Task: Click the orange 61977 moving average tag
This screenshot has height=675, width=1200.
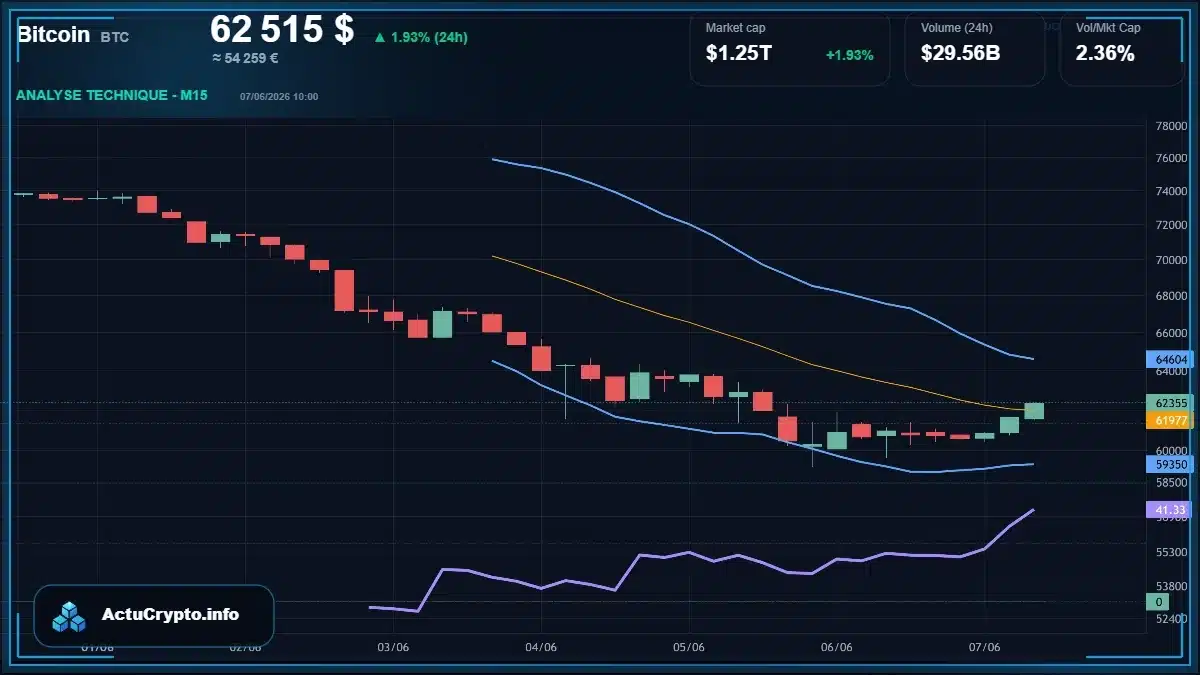Action: (1170, 421)
